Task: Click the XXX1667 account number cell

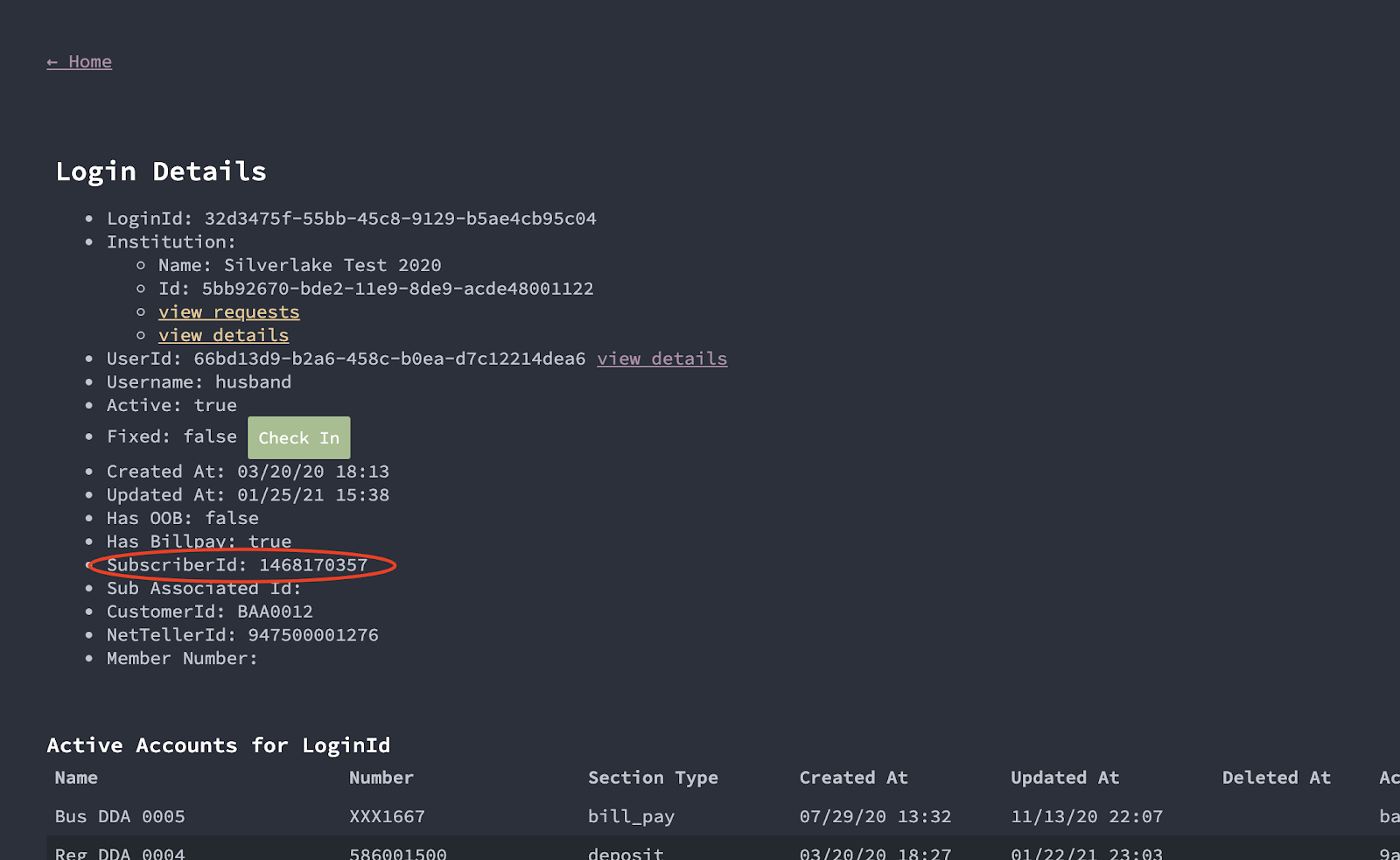Action: pos(387,816)
